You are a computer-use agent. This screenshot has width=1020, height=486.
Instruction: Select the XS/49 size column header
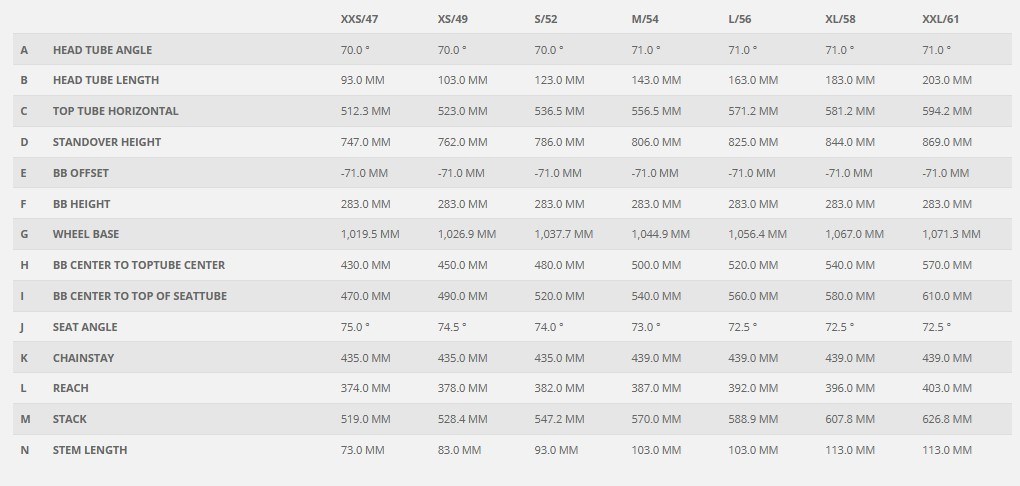point(452,19)
